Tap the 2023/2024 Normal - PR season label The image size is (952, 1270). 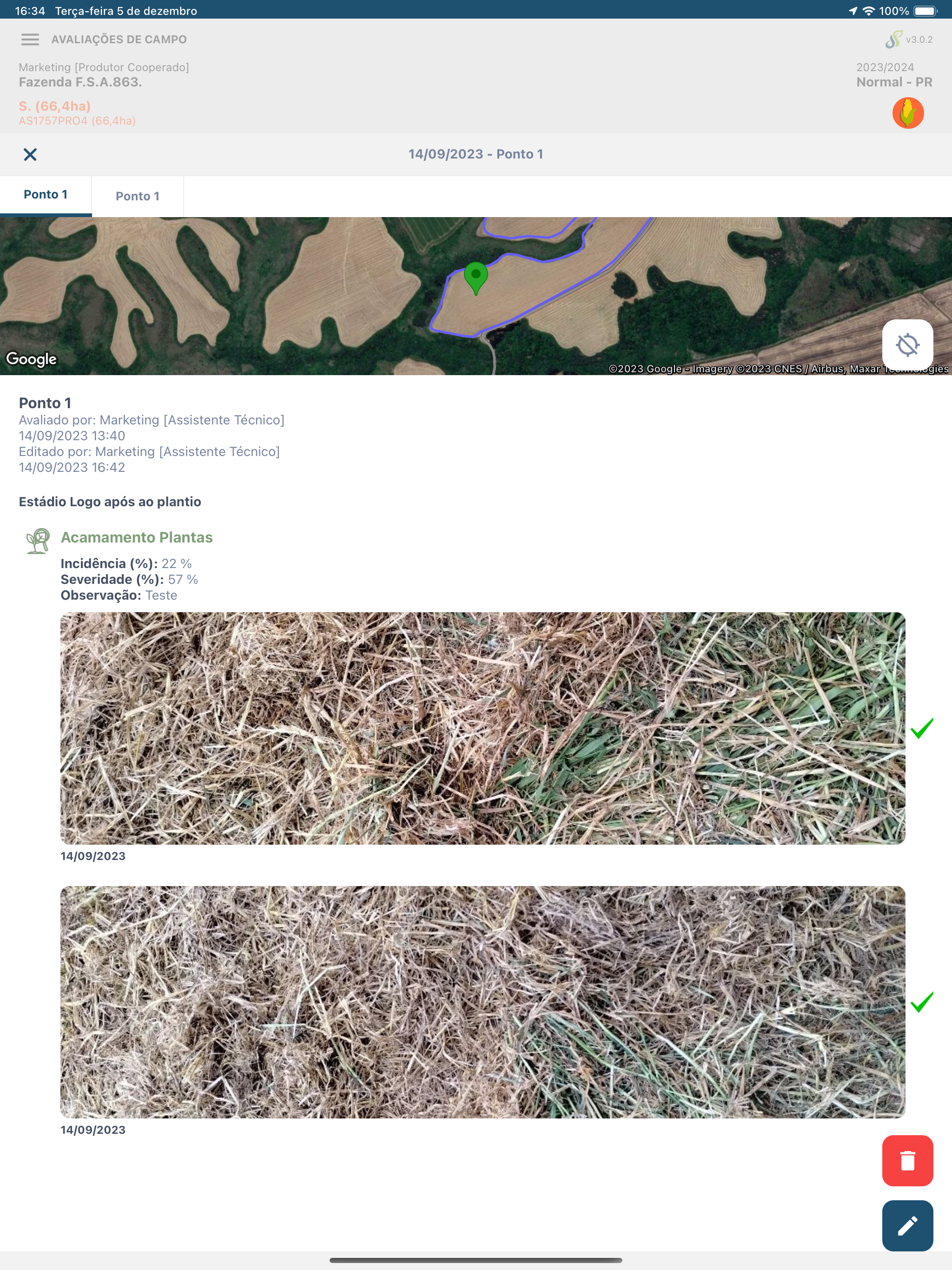(894, 75)
